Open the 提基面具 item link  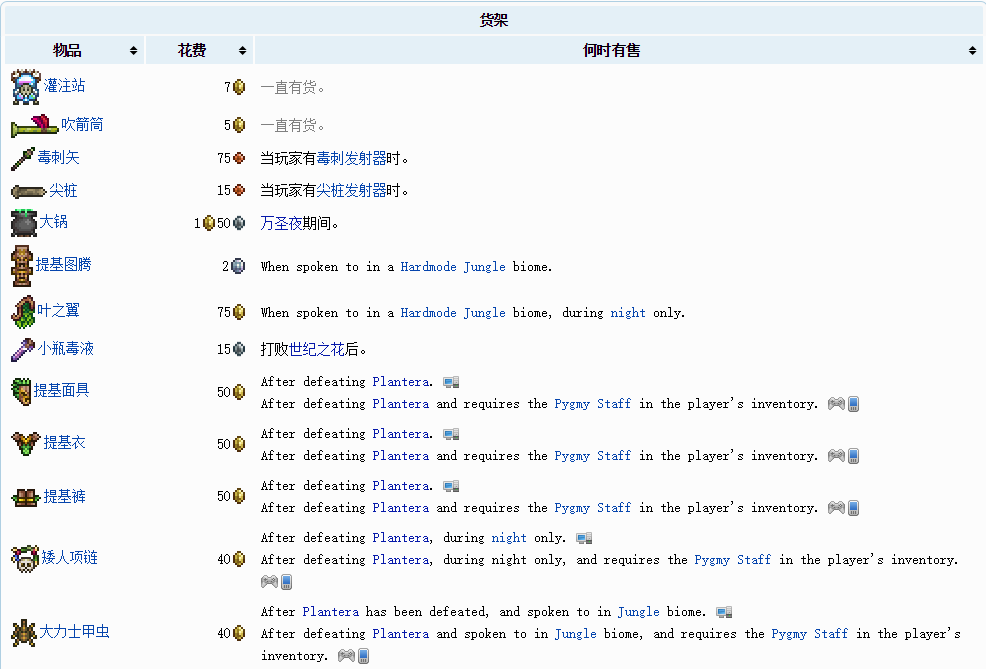pos(62,390)
